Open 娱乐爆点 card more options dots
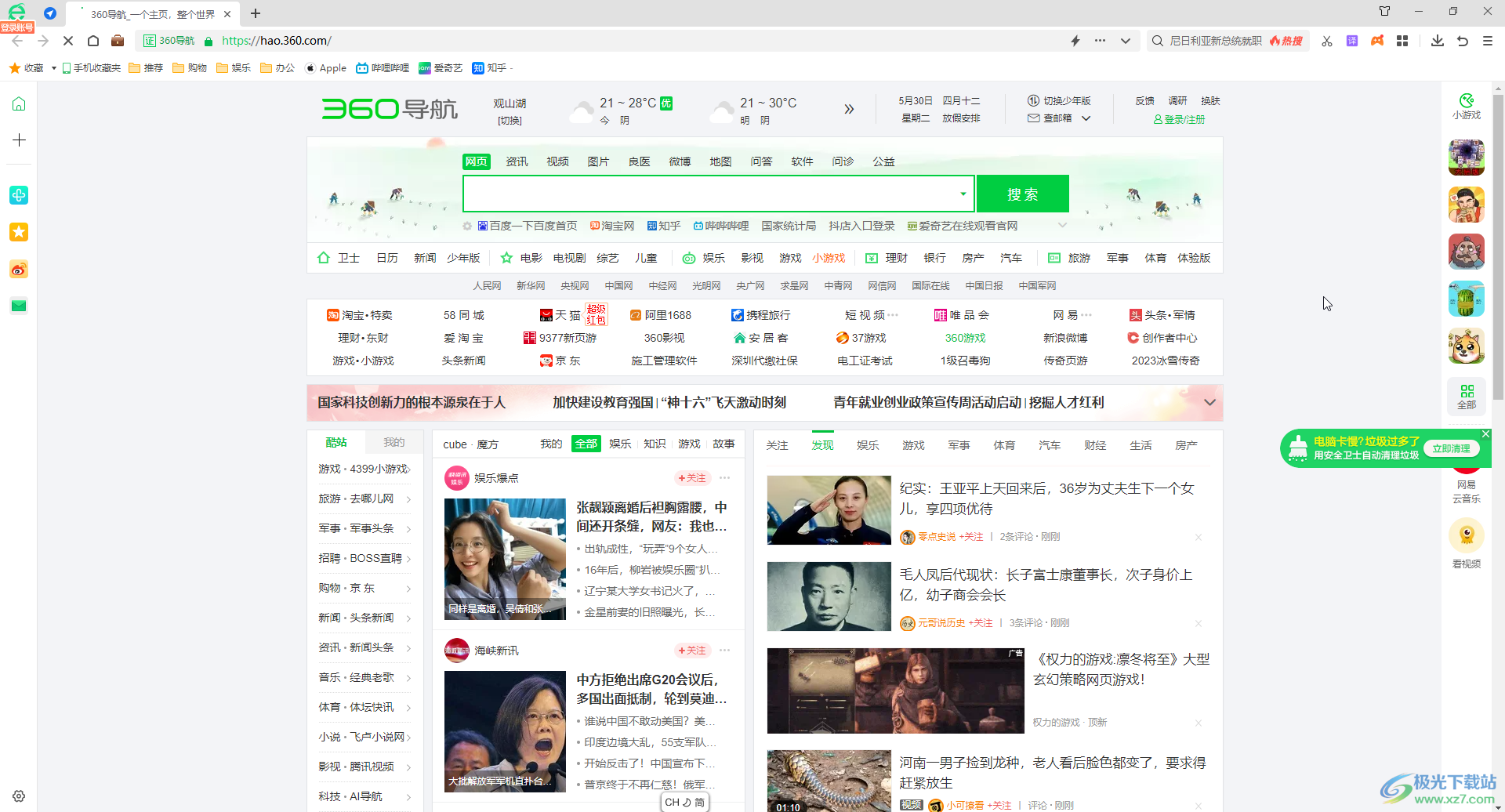1505x812 pixels. (725, 478)
